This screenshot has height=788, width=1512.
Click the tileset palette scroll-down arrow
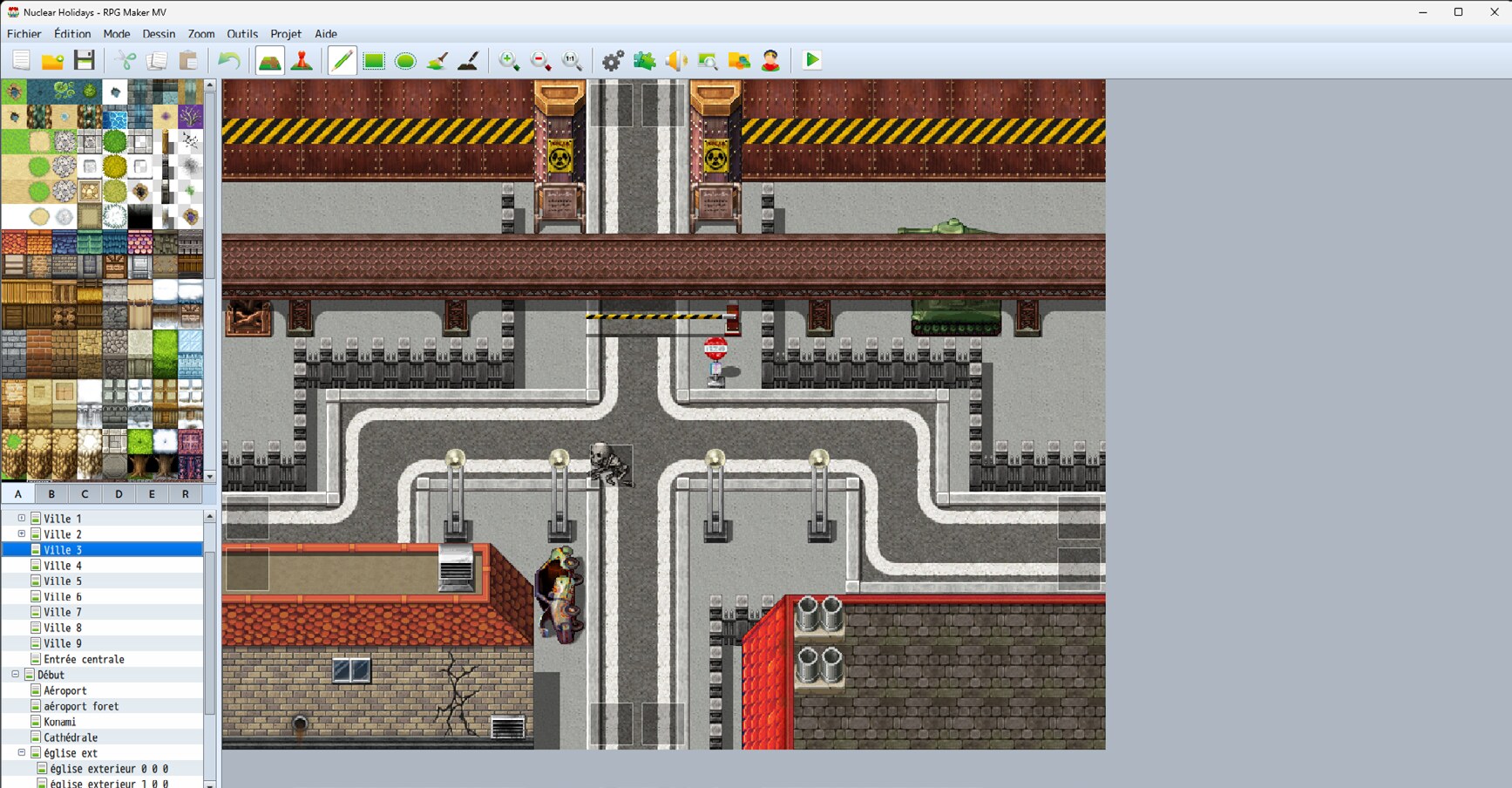210,476
